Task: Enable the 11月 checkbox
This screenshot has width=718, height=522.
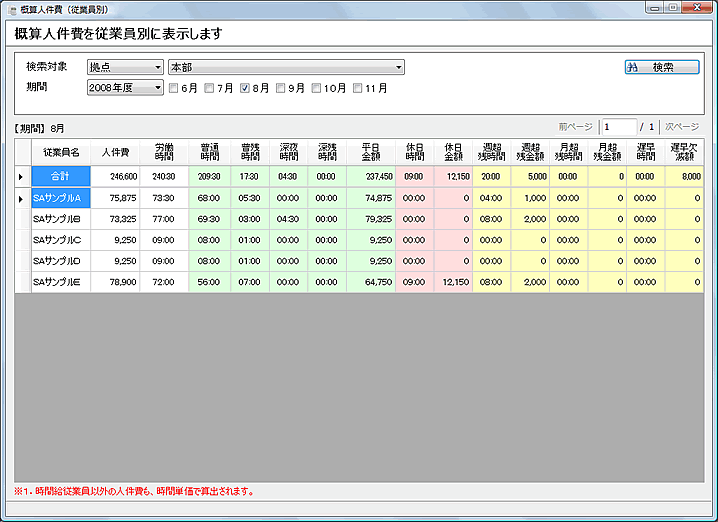Action: pyautogui.click(x=356, y=88)
